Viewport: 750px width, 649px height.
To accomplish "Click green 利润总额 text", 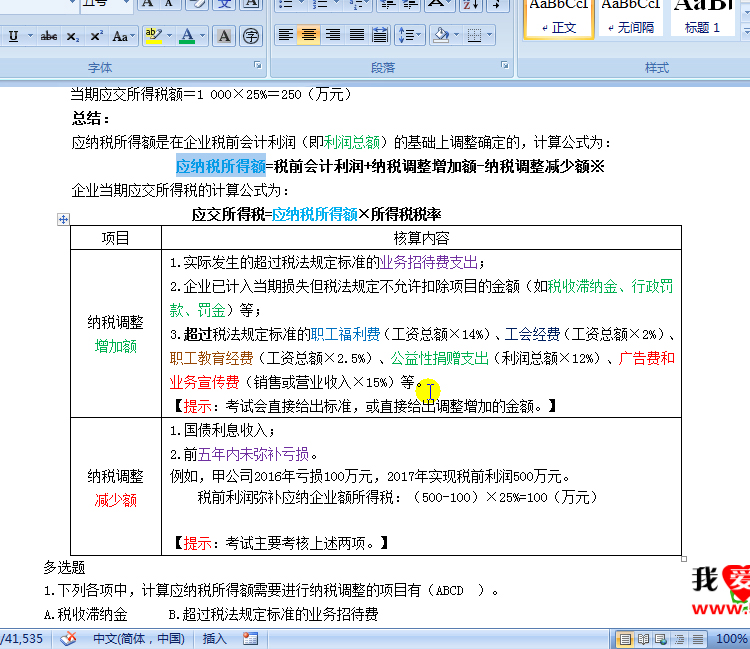I will coord(352,142).
